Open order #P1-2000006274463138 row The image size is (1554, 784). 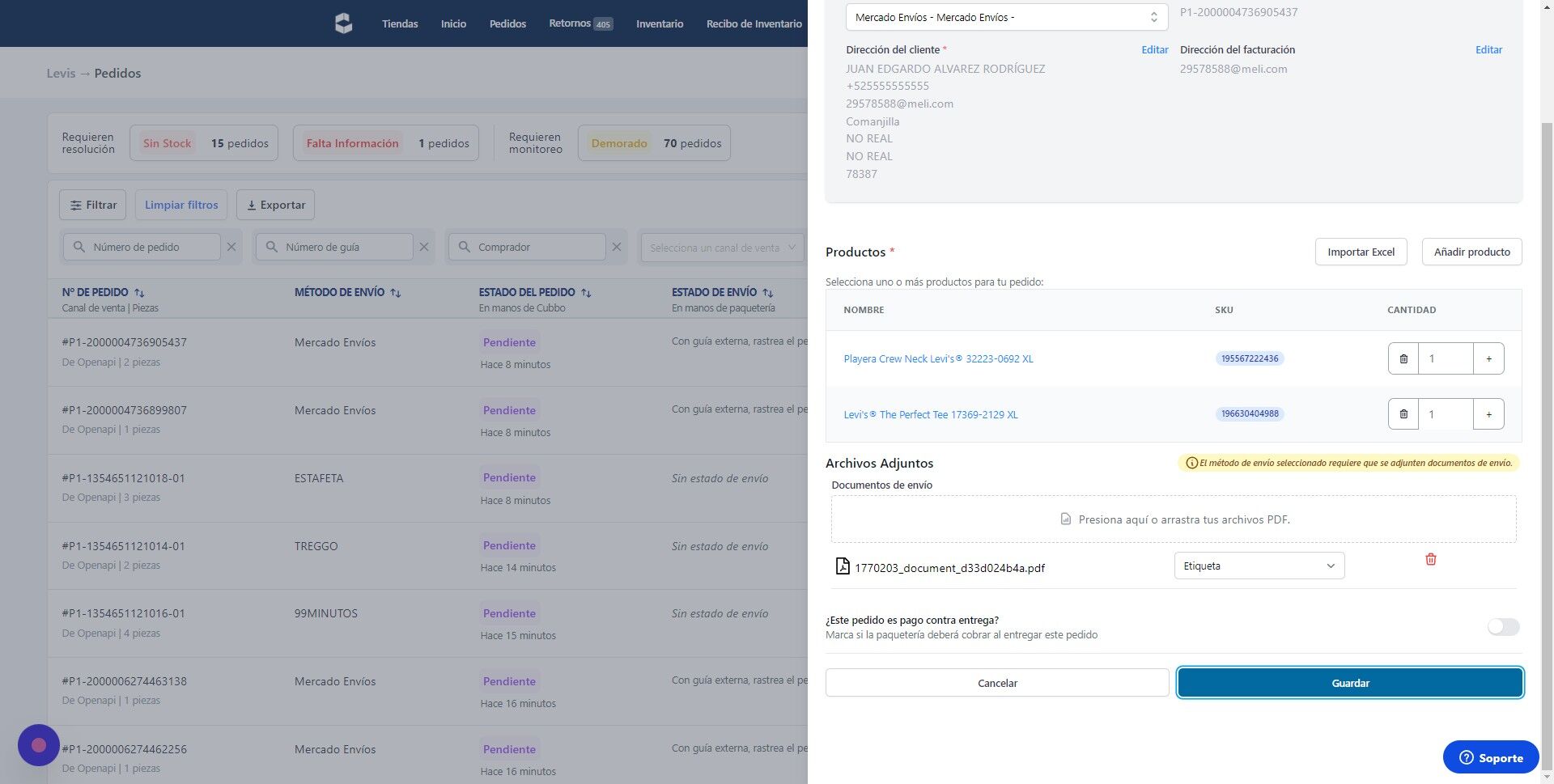point(427,691)
